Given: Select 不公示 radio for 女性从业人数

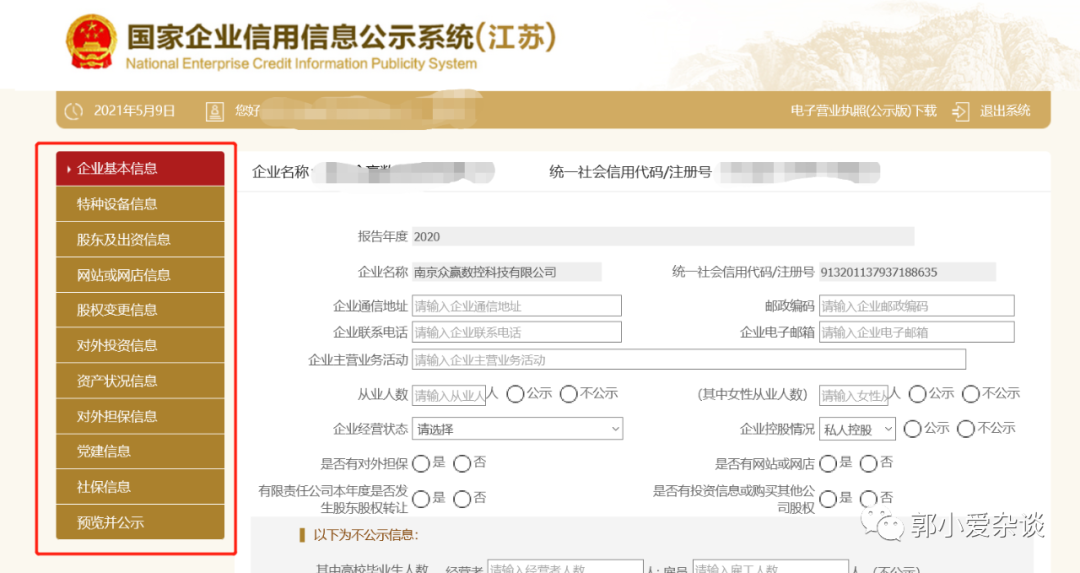Looking at the screenshot, I should click(x=970, y=394).
